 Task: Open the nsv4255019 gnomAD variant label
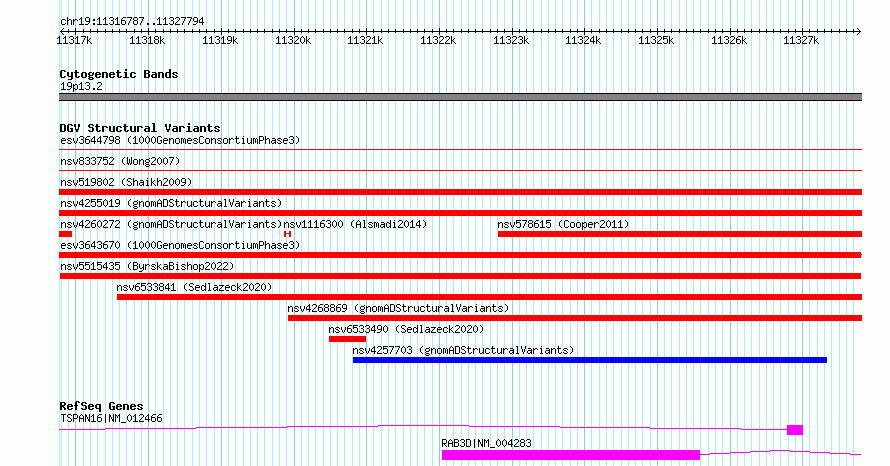tap(171, 203)
